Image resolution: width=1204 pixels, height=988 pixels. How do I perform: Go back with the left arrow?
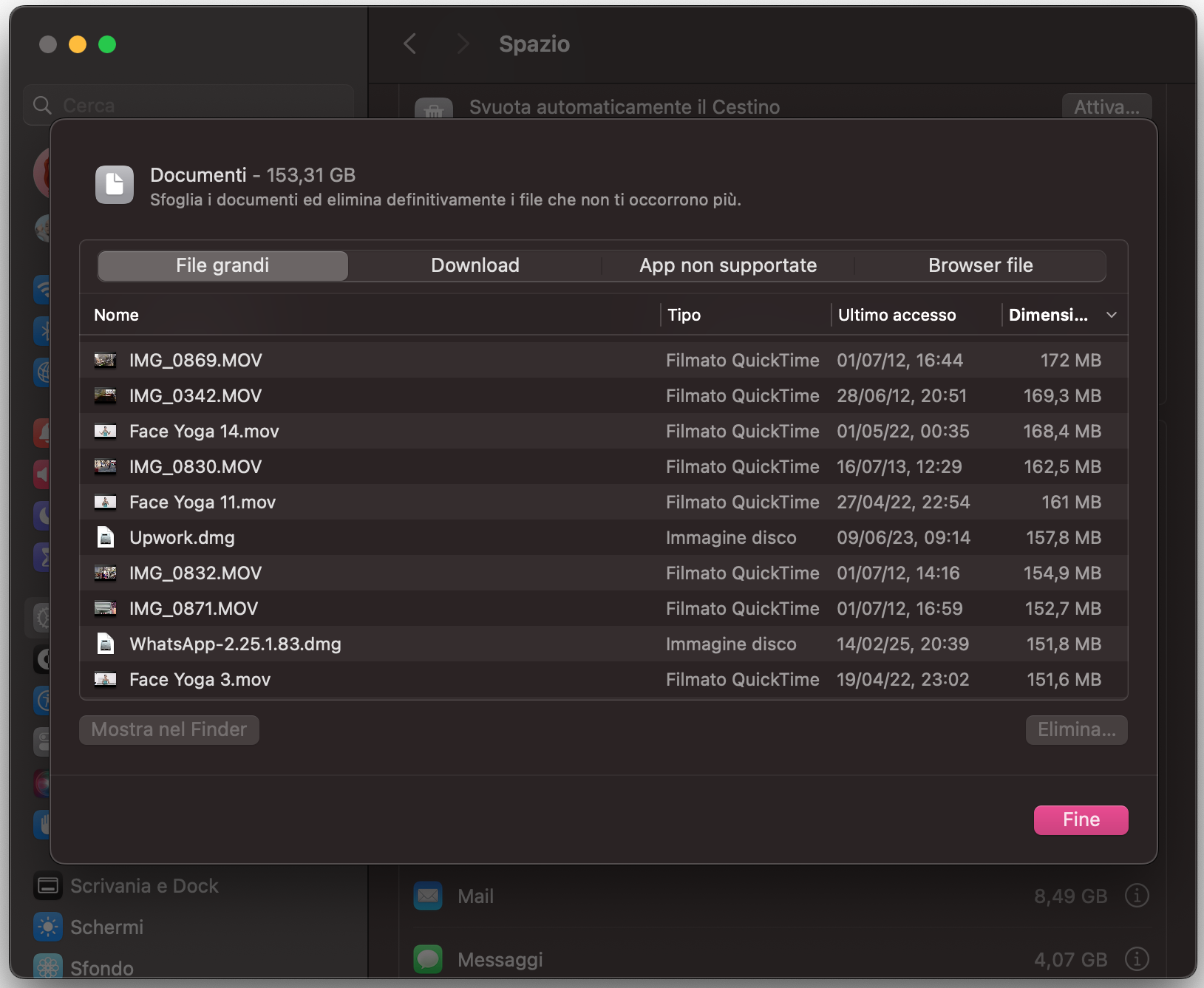click(410, 44)
